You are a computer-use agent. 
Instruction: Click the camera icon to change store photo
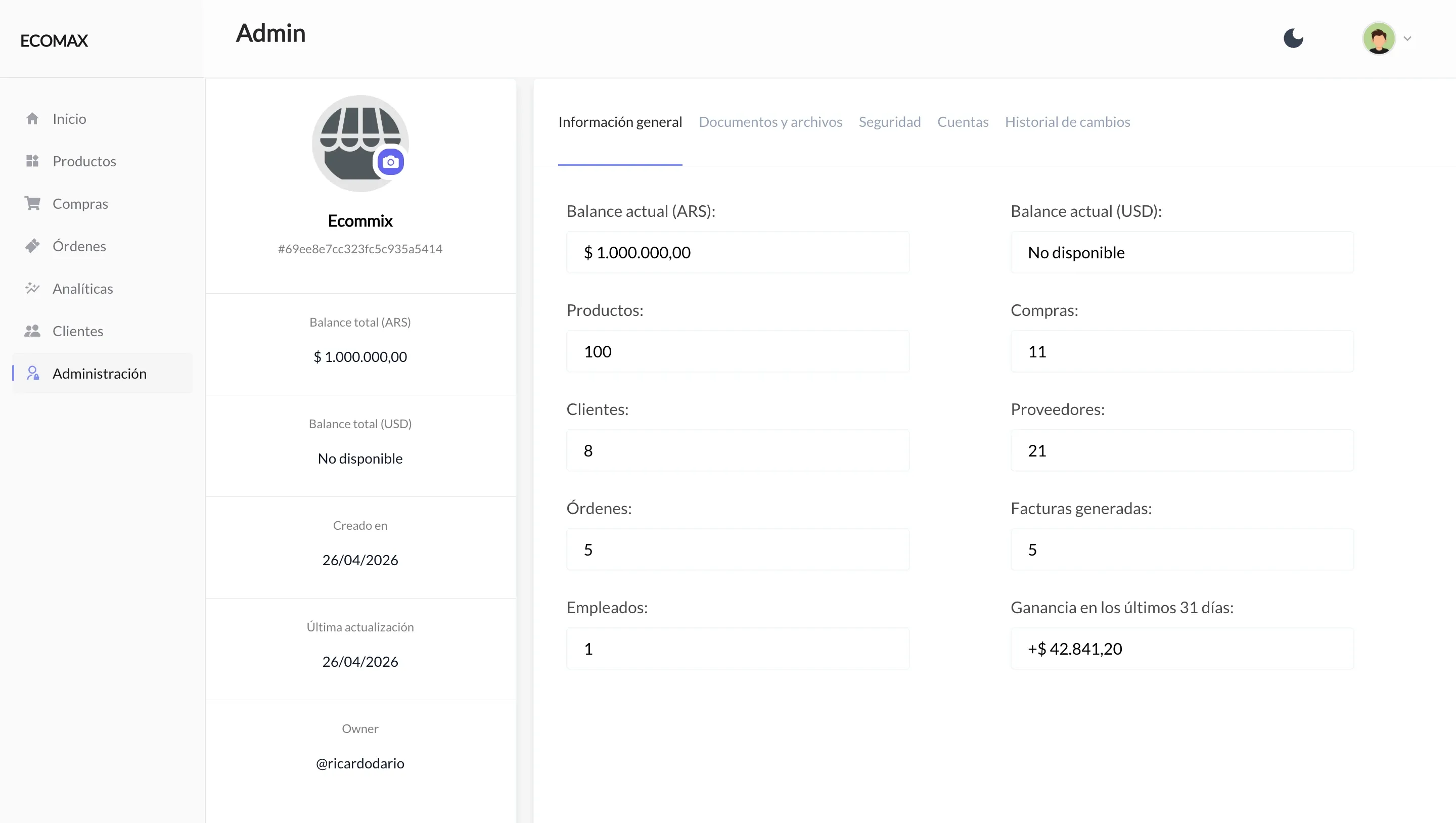click(391, 162)
